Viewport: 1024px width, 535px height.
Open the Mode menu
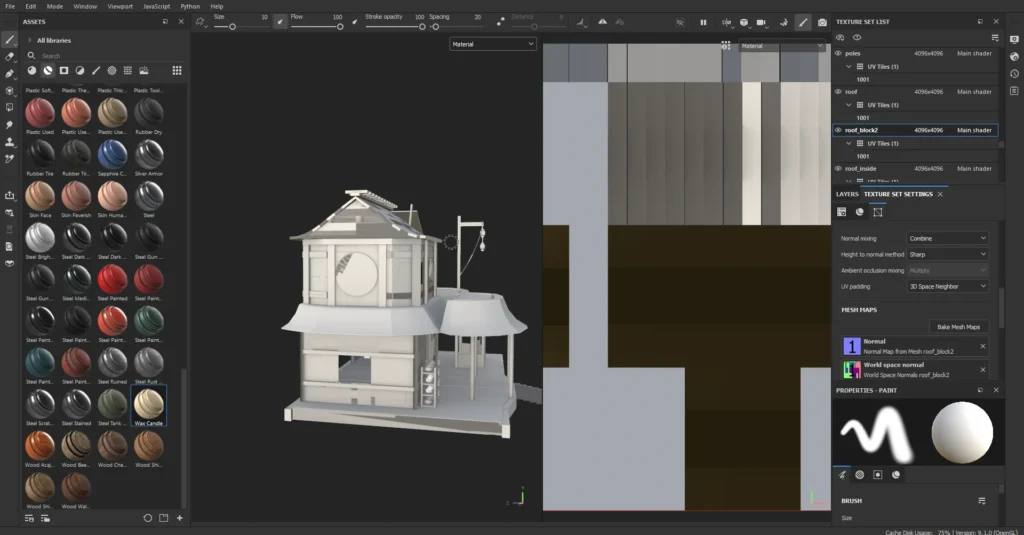[55, 7]
